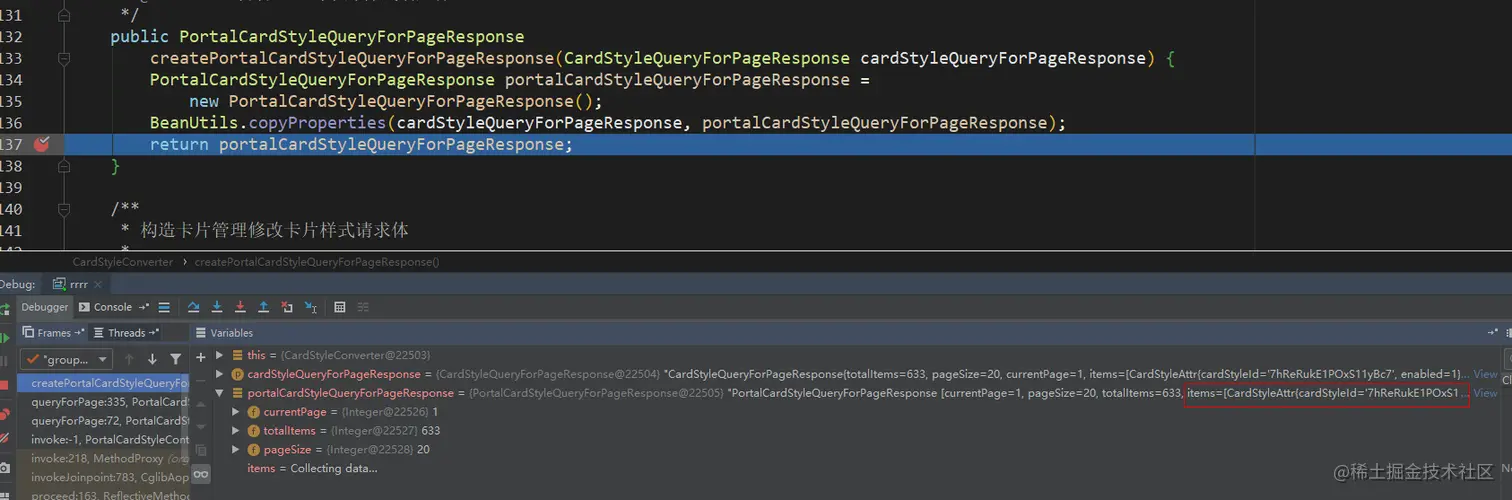The height and width of the screenshot is (500, 1512).
Task: Open the Threads tab
Action: [126, 333]
